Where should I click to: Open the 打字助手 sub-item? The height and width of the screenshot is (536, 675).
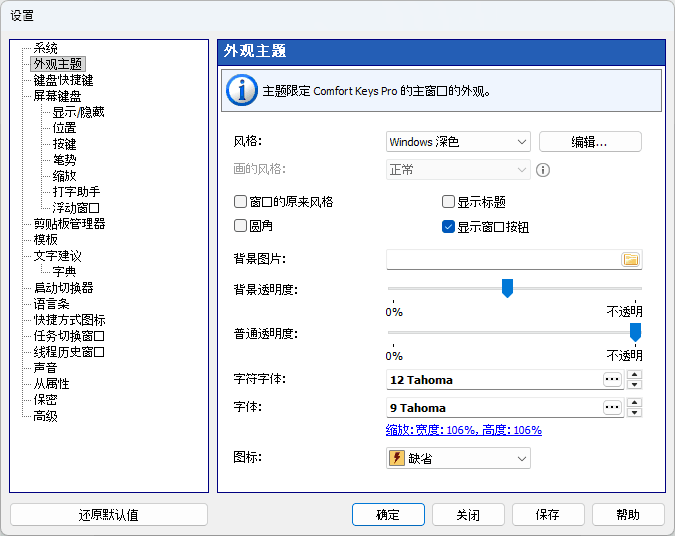(x=76, y=192)
